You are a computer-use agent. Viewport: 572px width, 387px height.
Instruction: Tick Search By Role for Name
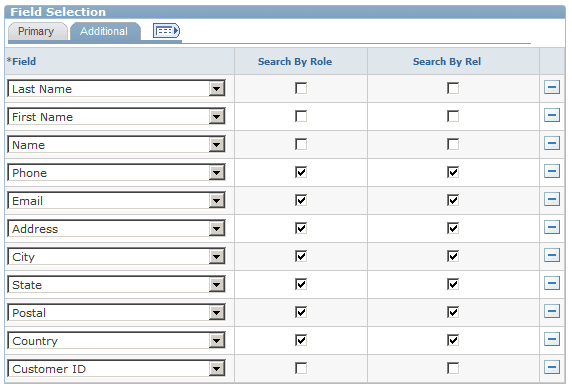pyautogui.click(x=301, y=144)
